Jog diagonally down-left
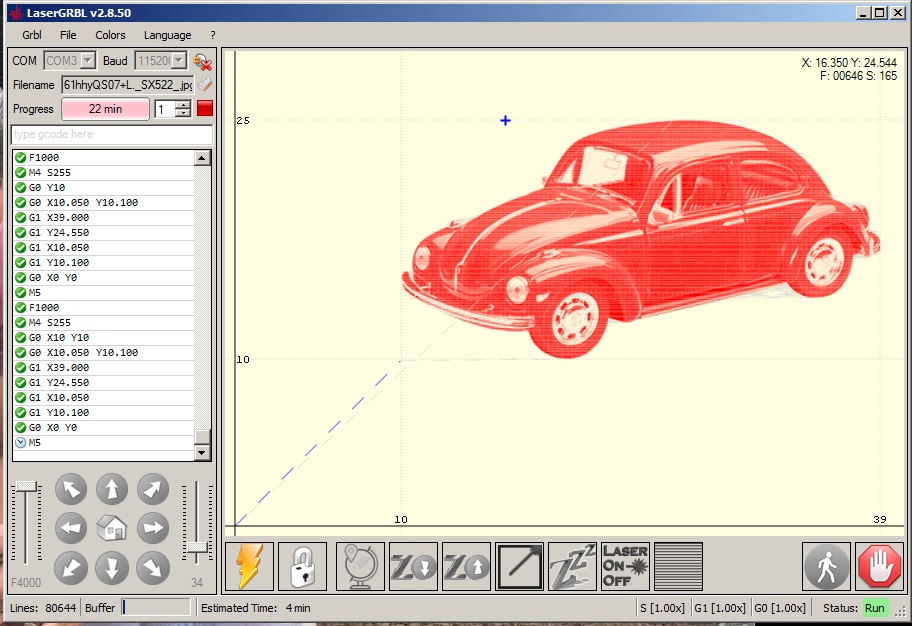 pos(71,568)
